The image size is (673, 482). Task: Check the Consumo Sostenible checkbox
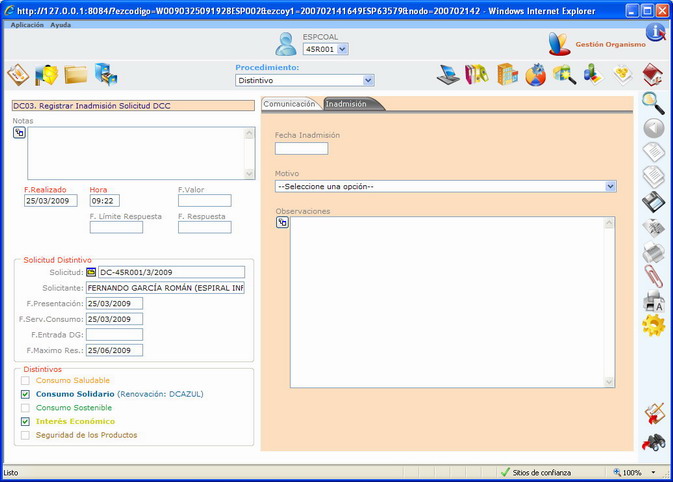coord(25,408)
